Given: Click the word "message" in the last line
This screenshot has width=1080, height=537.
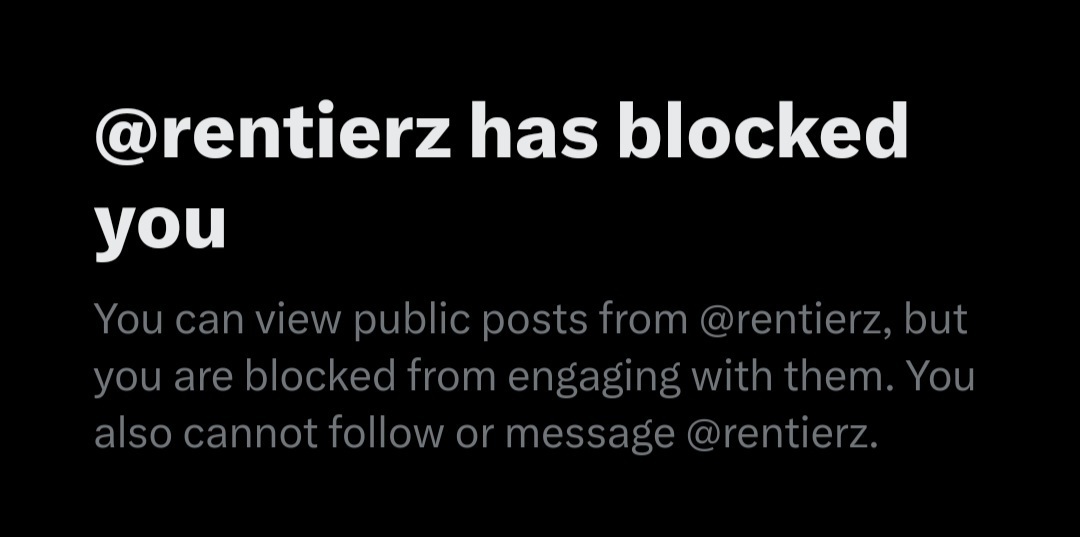Looking at the screenshot, I should [590, 436].
